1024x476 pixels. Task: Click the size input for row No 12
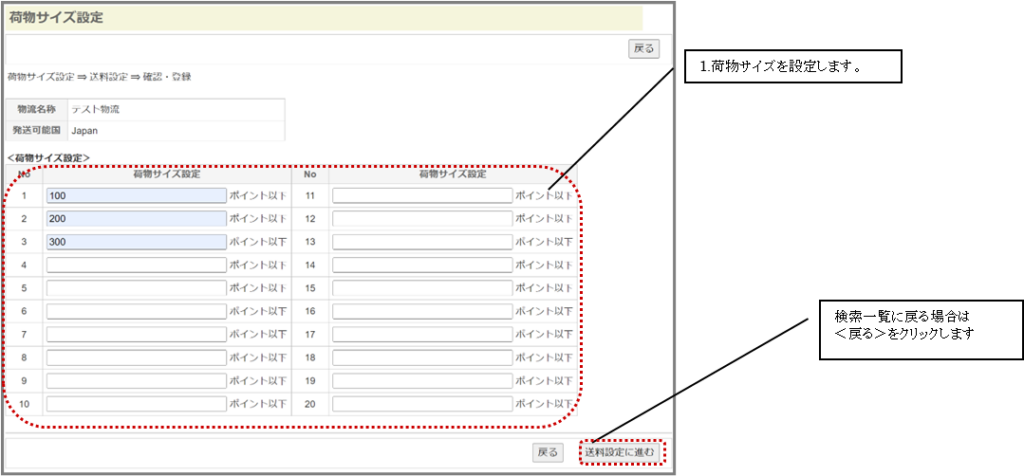click(x=422, y=219)
